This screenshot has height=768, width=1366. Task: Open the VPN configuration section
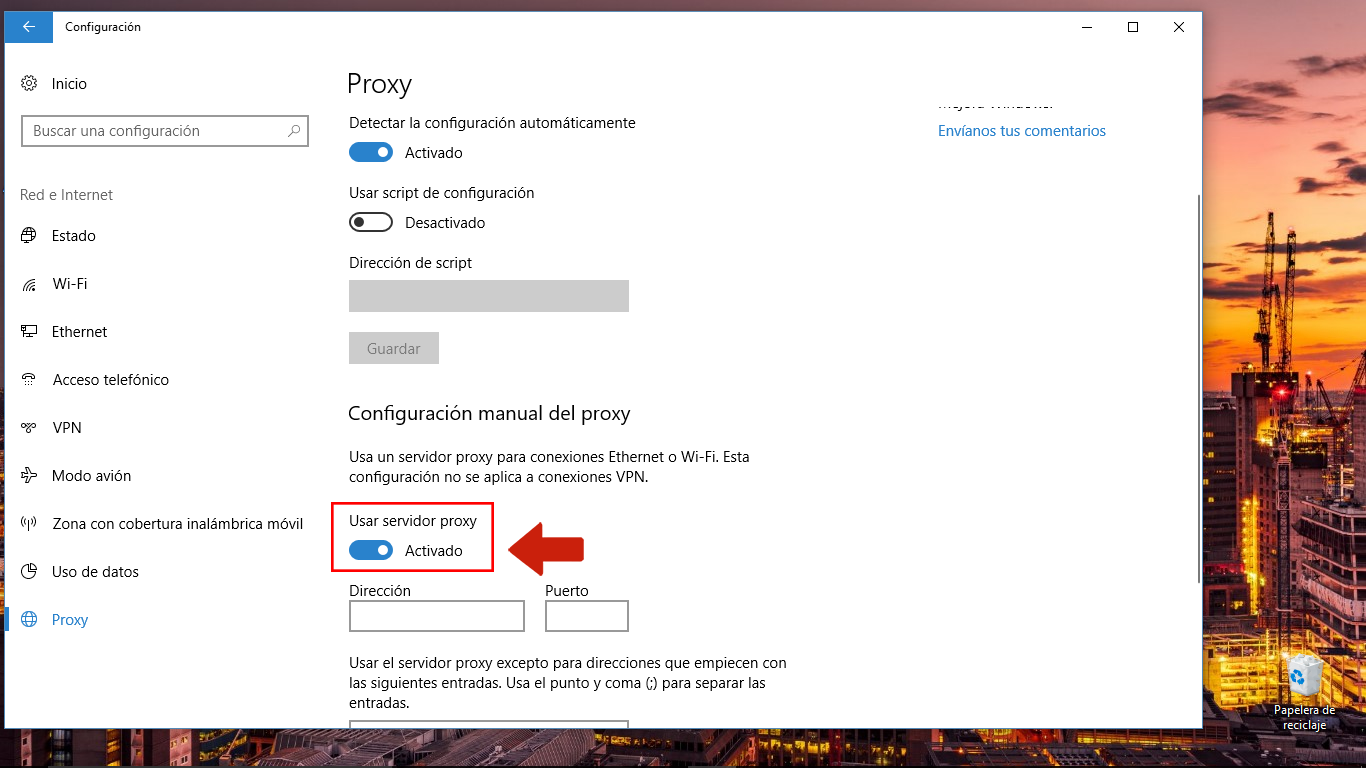(x=68, y=427)
